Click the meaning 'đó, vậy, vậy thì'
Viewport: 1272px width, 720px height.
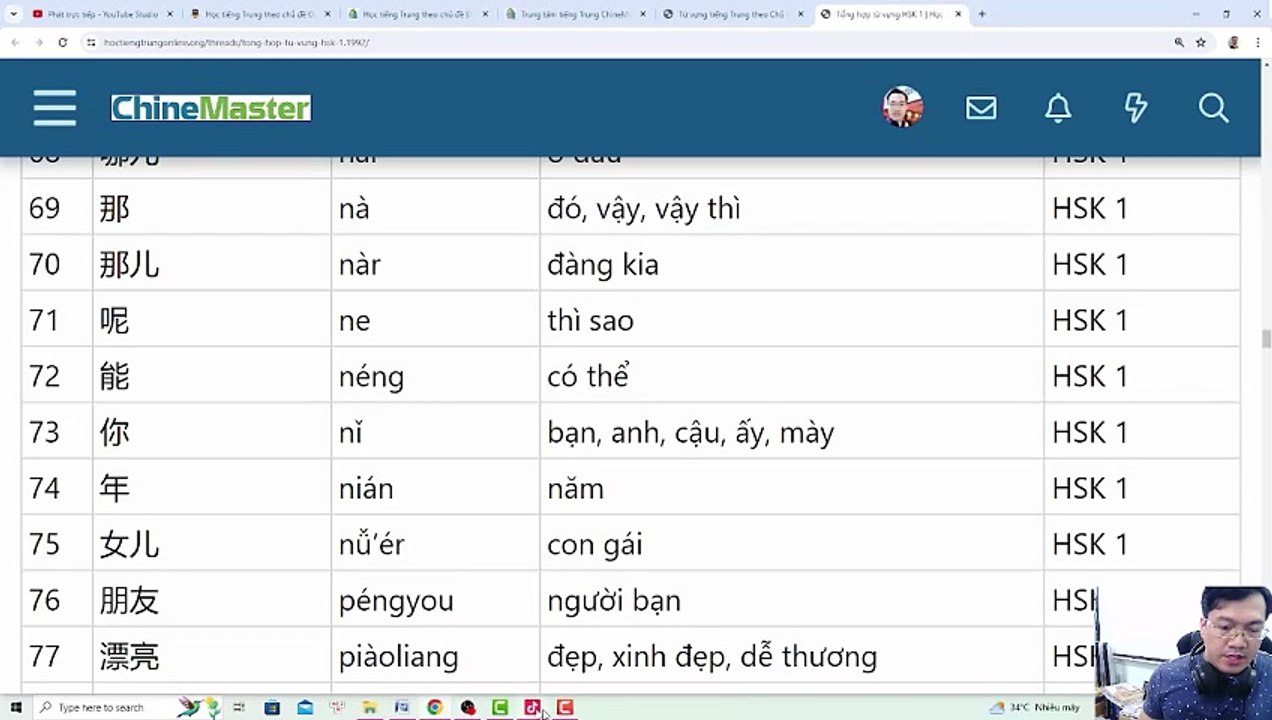[x=644, y=208]
